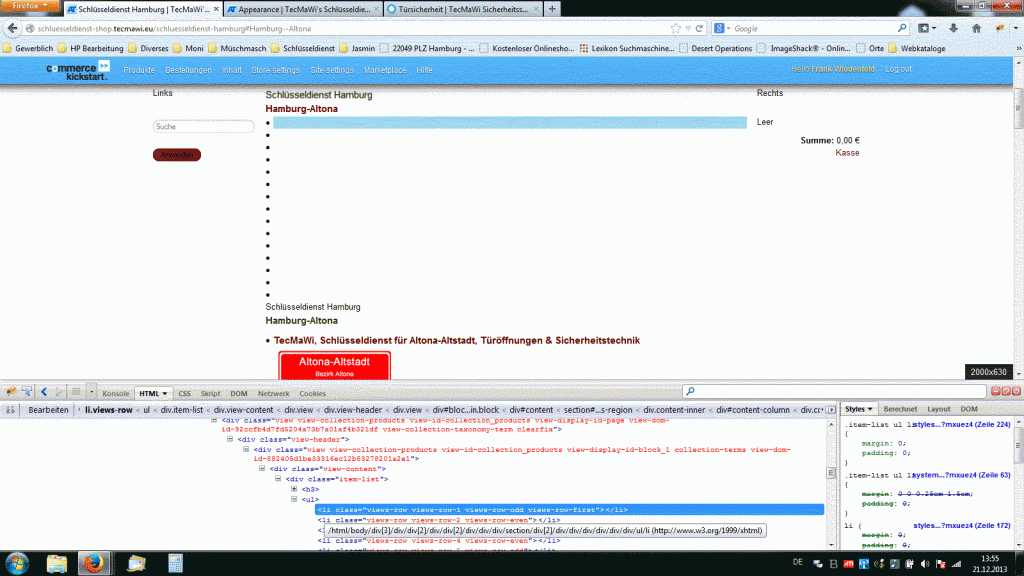Click the Bearbeiten button in Firebug
This screenshot has width=1024, height=576.
coord(48,410)
